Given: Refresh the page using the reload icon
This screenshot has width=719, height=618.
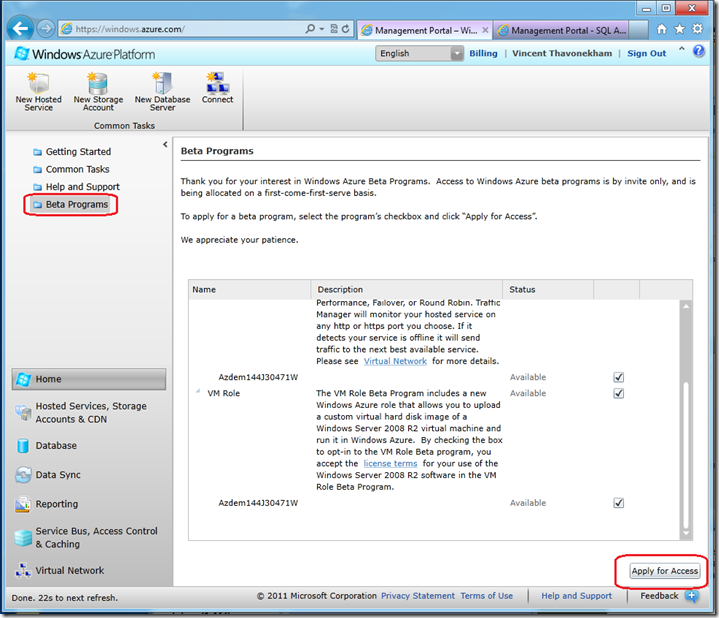Looking at the screenshot, I should click(346, 29).
